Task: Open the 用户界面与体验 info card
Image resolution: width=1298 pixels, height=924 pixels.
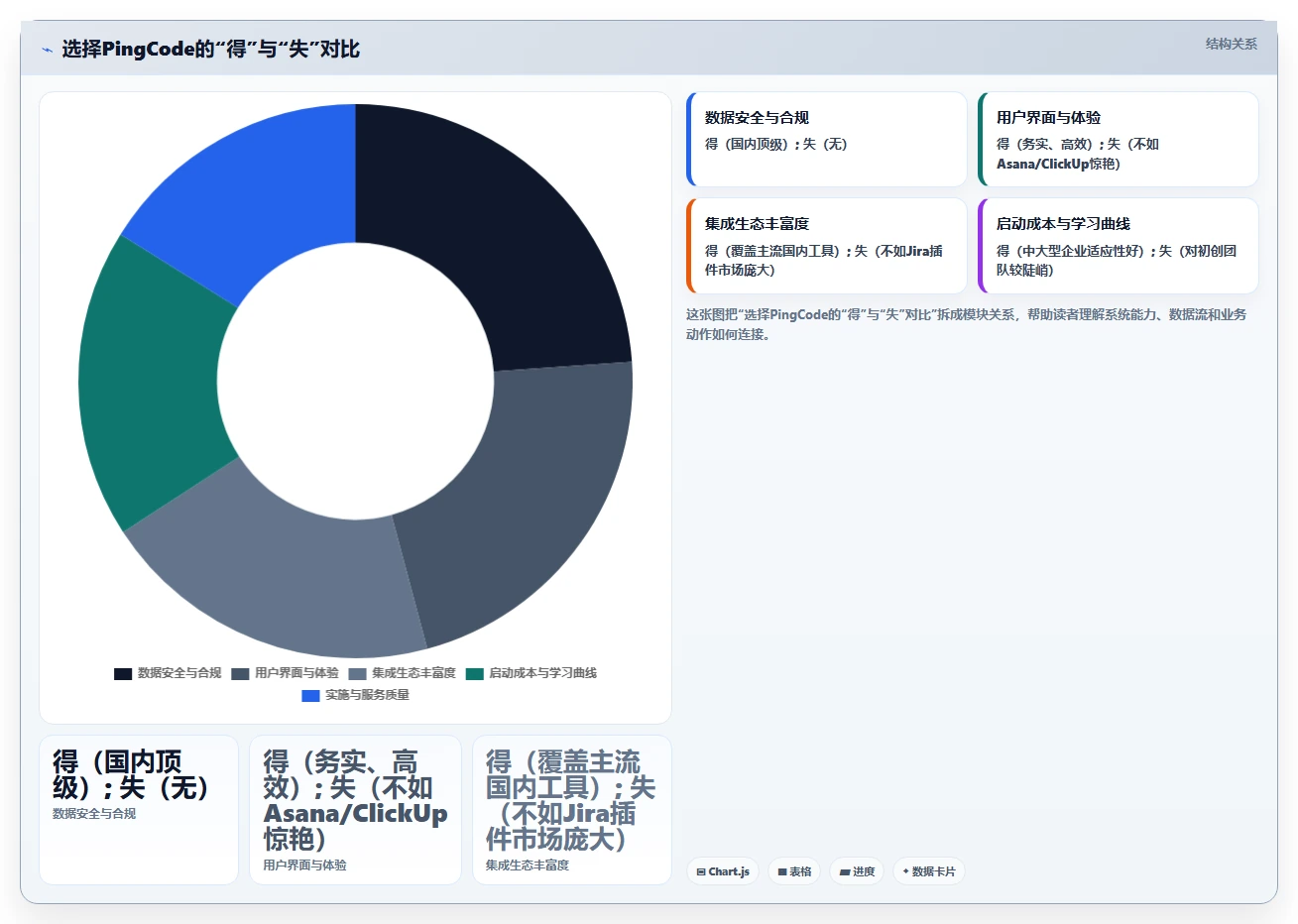Action: tap(1118, 140)
